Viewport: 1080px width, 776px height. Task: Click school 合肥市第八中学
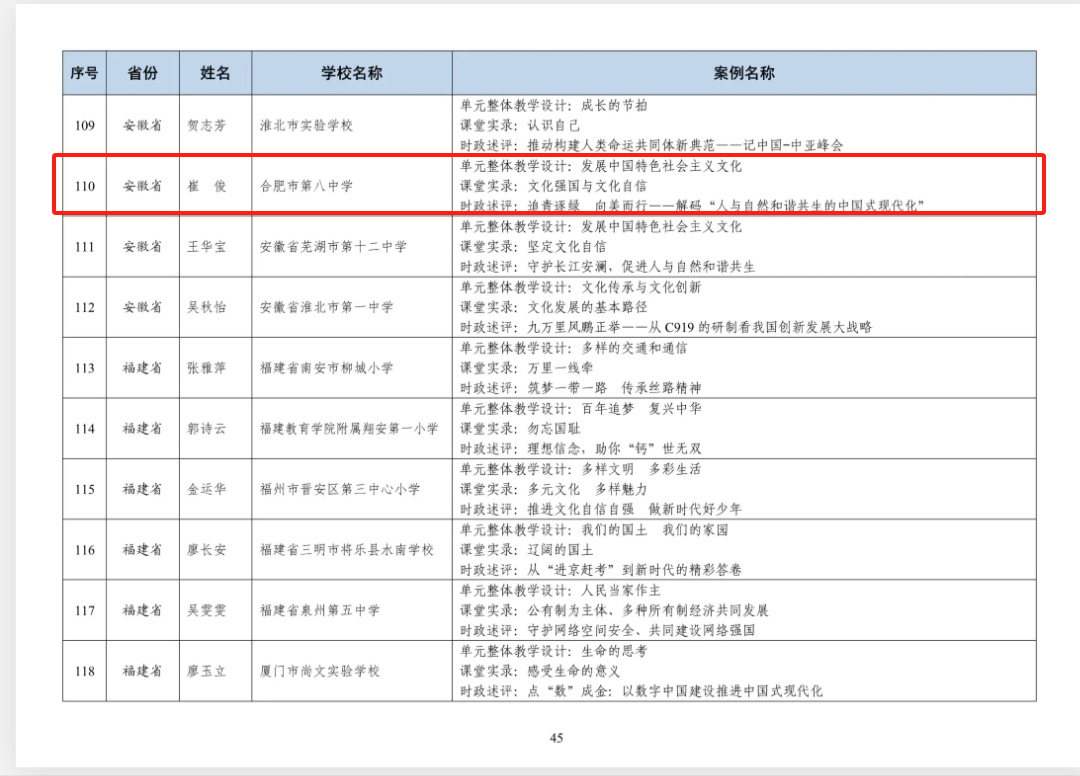pos(306,186)
